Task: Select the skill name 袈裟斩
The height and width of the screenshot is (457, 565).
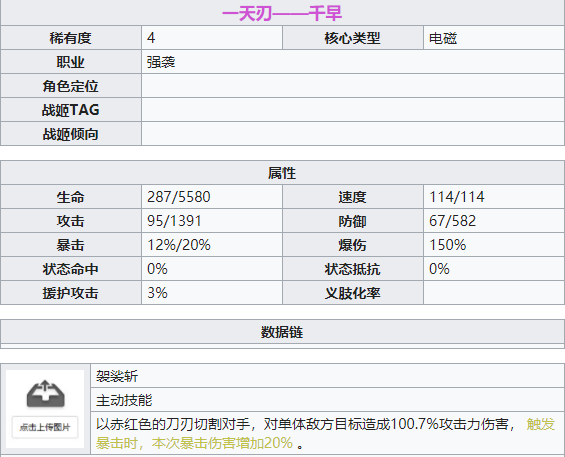Action: click(117, 376)
